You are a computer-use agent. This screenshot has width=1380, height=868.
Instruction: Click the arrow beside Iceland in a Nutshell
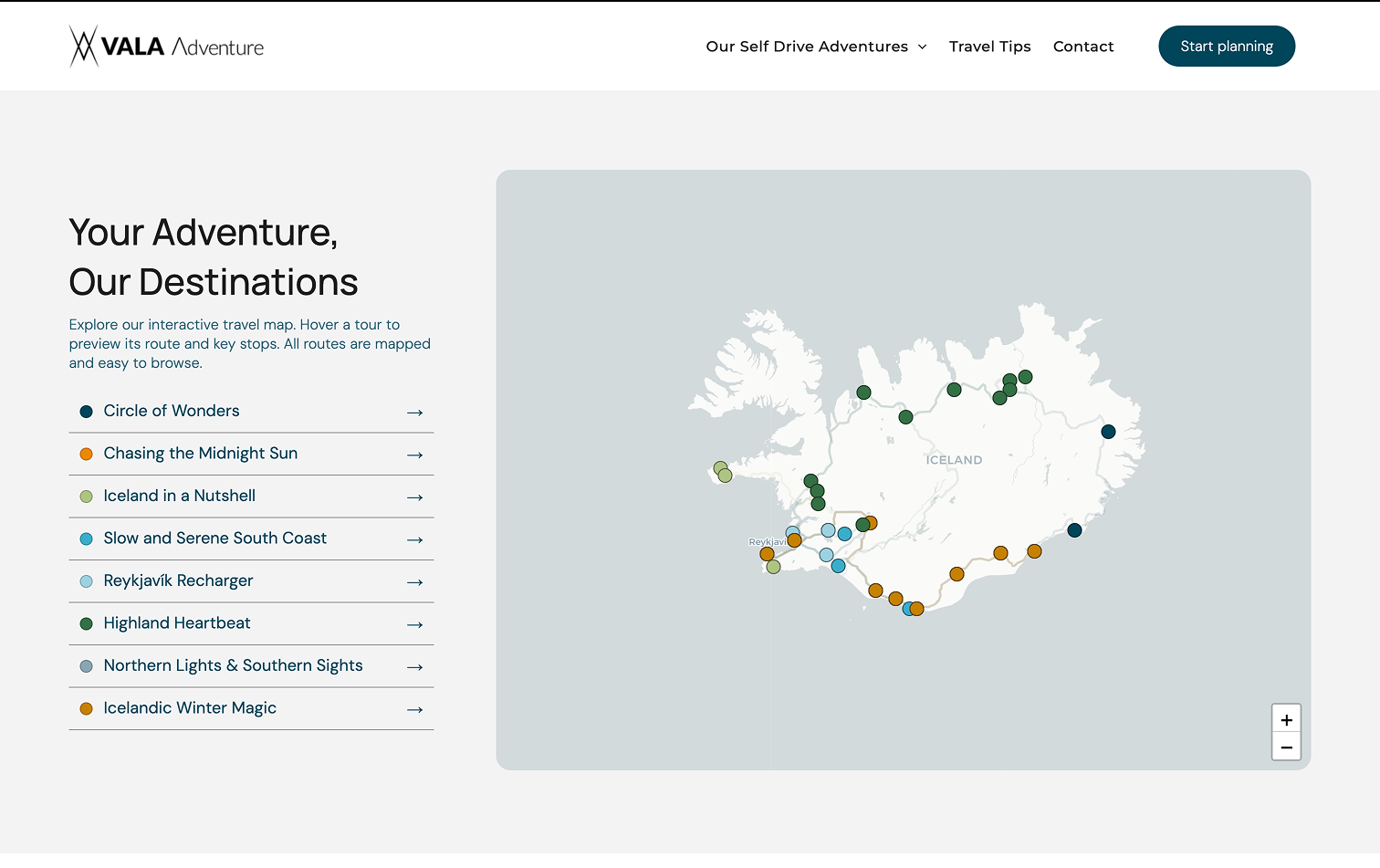[415, 497]
